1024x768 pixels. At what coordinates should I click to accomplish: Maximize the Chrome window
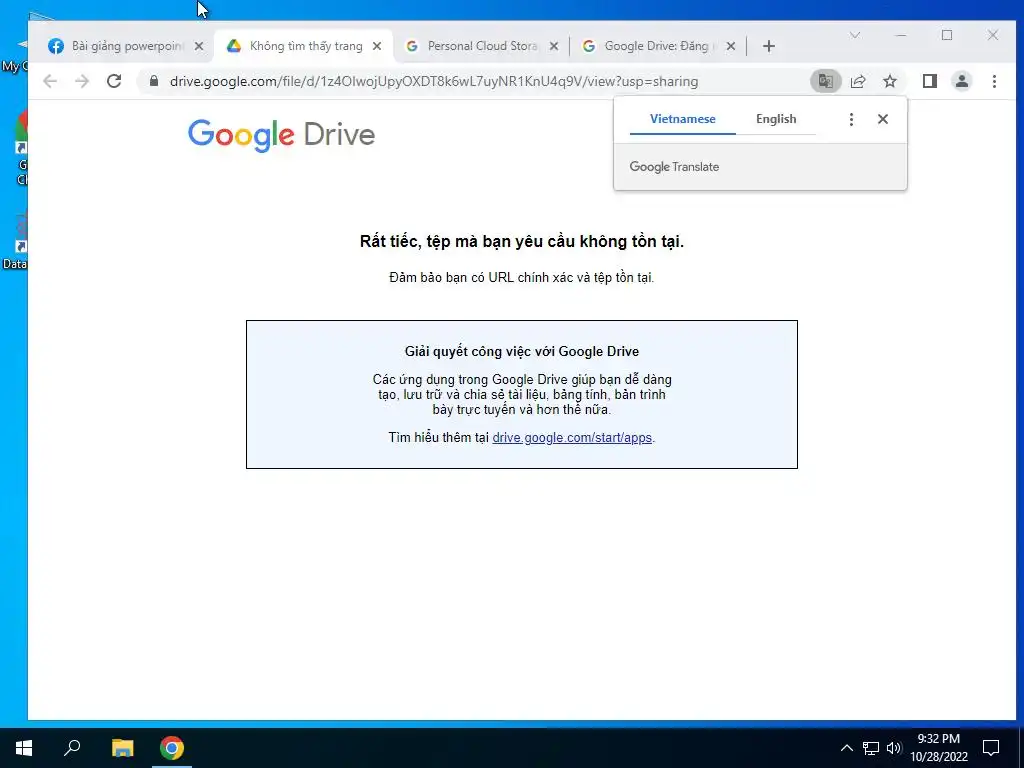[x=947, y=35]
